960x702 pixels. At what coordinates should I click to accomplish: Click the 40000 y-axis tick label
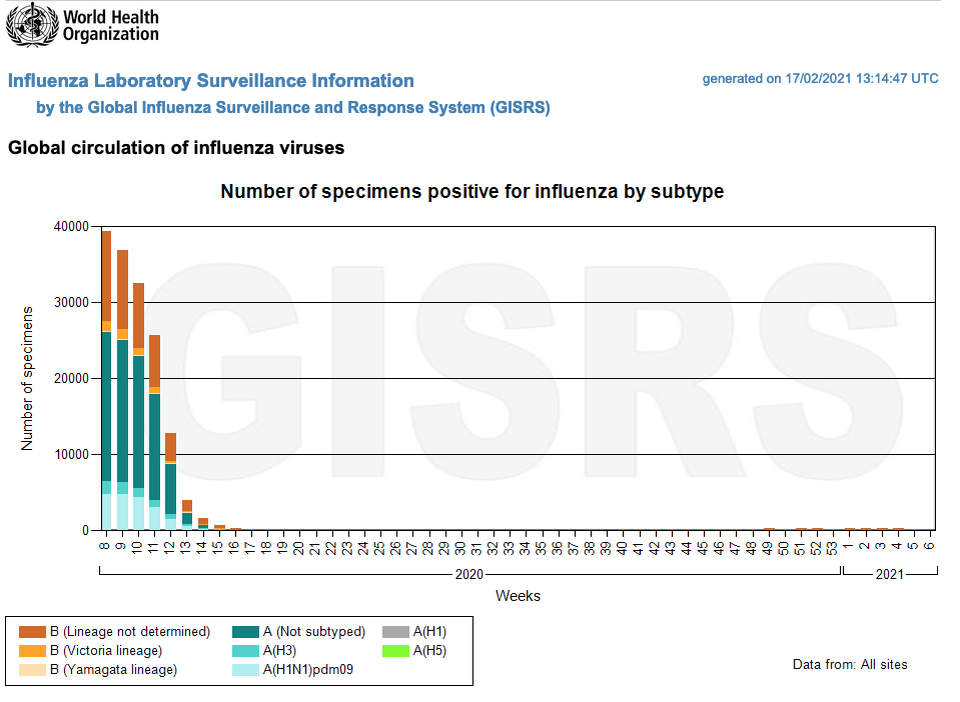[71, 226]
